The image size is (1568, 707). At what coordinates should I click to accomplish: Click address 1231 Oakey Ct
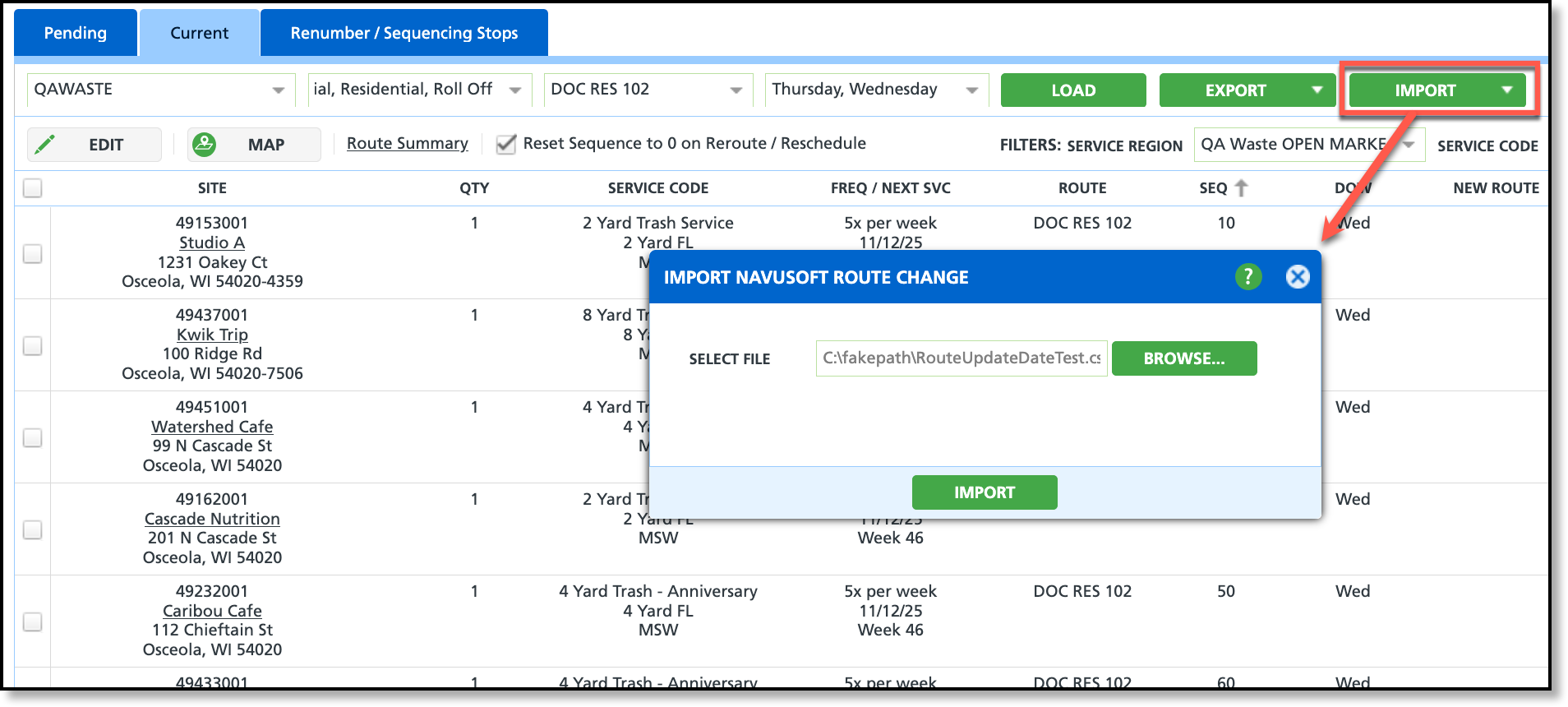(x=212, y=262)
